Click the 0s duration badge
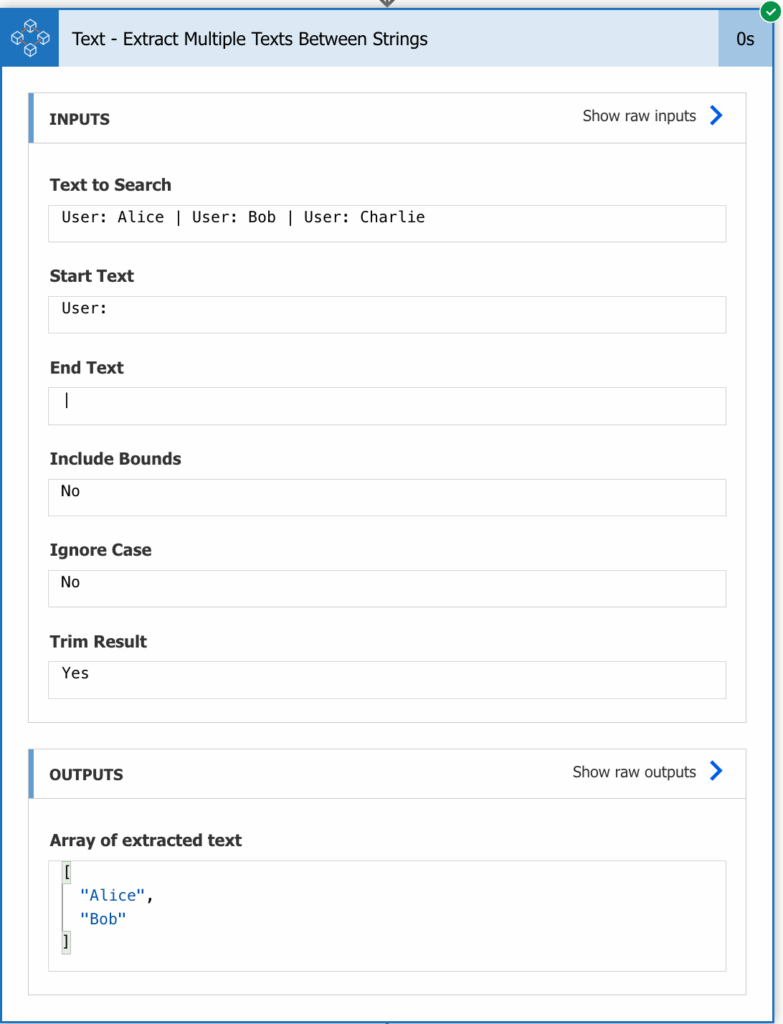The height and width of the screenshot is (1024, 783). pos(745,39)
